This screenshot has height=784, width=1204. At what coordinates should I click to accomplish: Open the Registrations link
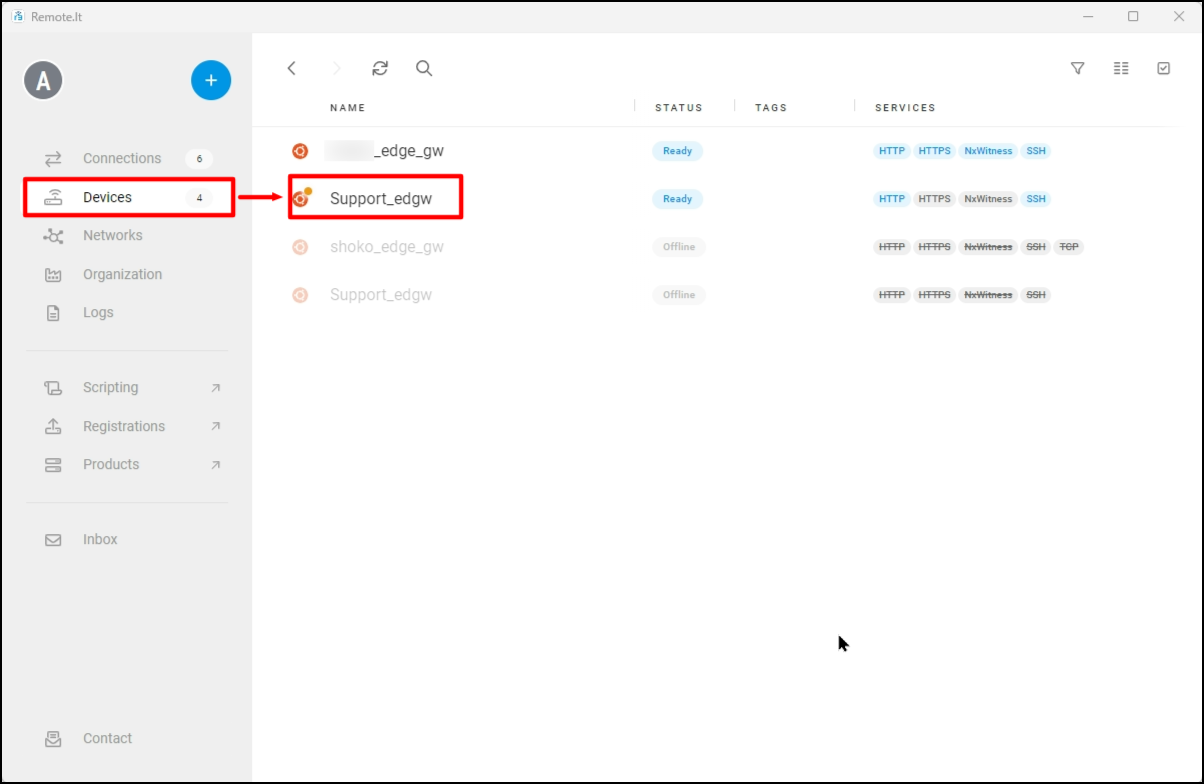pos(124,426)
